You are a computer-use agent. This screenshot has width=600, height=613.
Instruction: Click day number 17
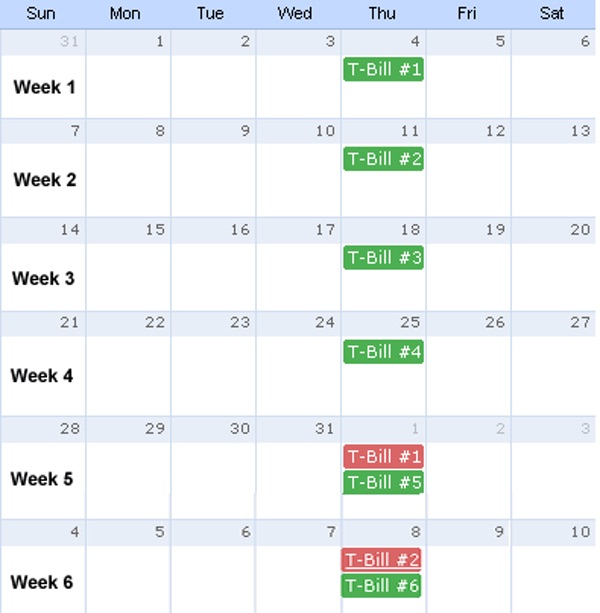(325, 230)
